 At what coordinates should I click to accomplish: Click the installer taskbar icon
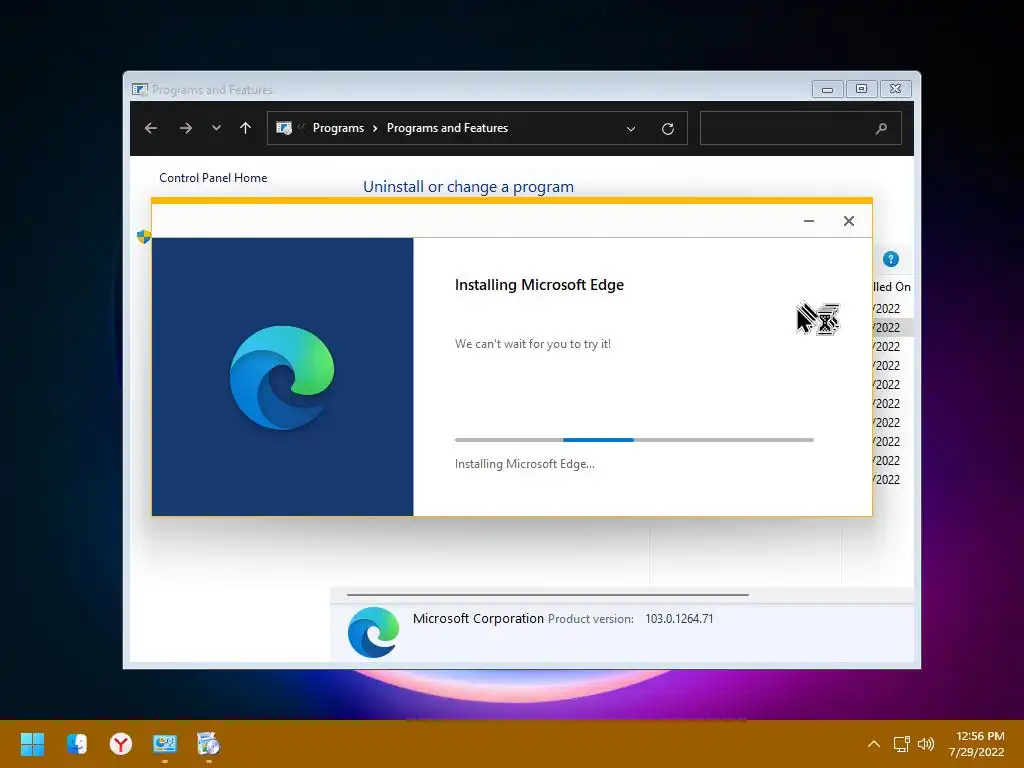click(208, 744)
